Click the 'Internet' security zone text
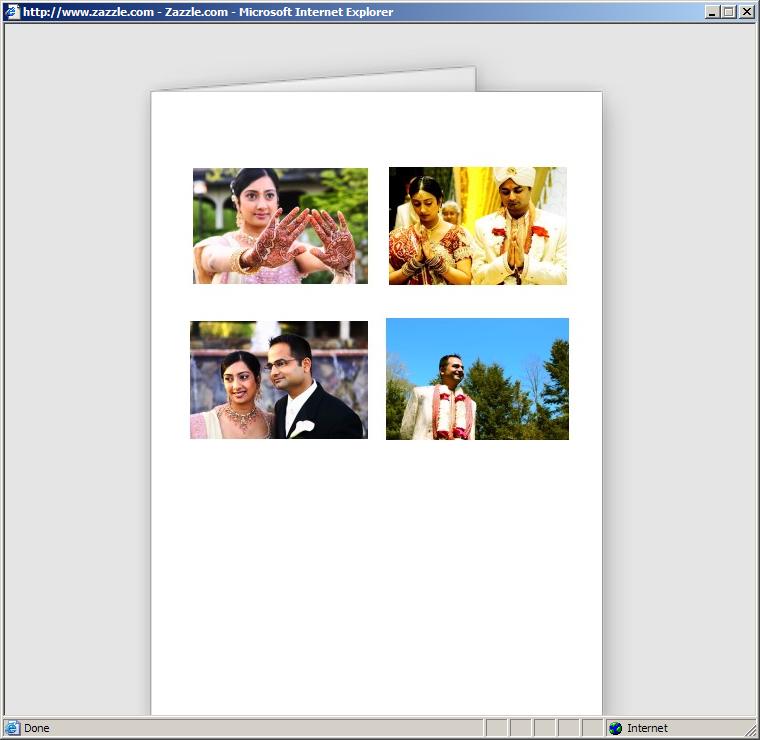This screenshot has width=760, height=740. pyautogui.click(x=647, y=728)
